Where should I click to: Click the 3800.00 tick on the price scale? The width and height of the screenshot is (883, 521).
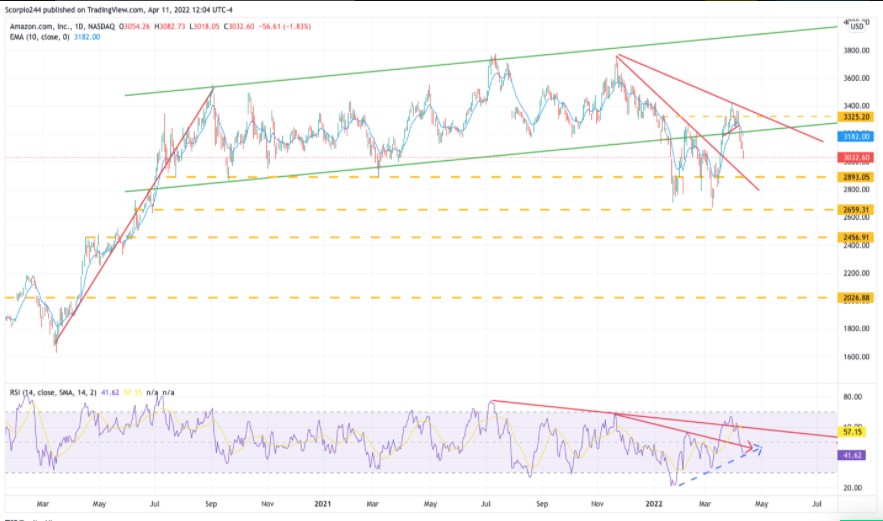tap(856, 51)
